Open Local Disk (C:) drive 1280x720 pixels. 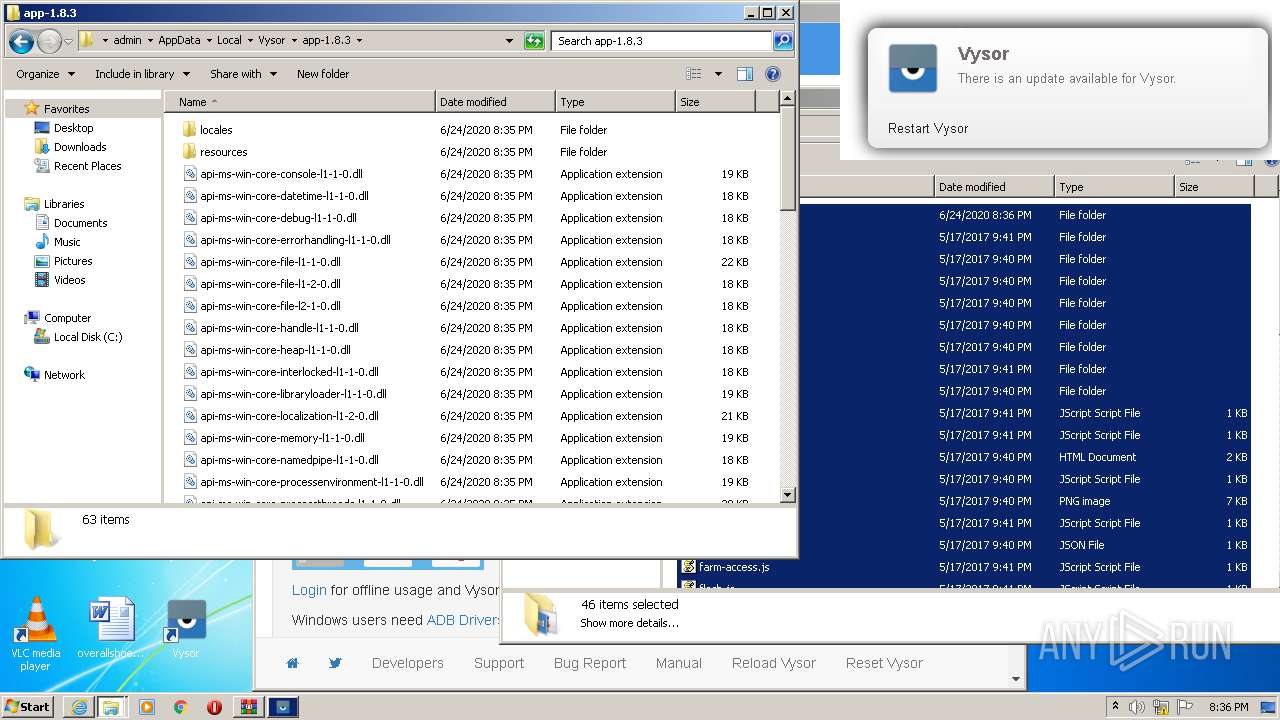(x=78, y=337)
